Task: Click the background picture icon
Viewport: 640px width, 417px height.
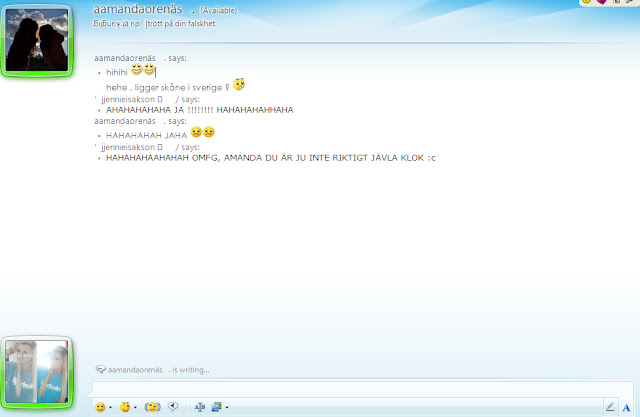Action: pyautogui.click(x=216, y=407)
